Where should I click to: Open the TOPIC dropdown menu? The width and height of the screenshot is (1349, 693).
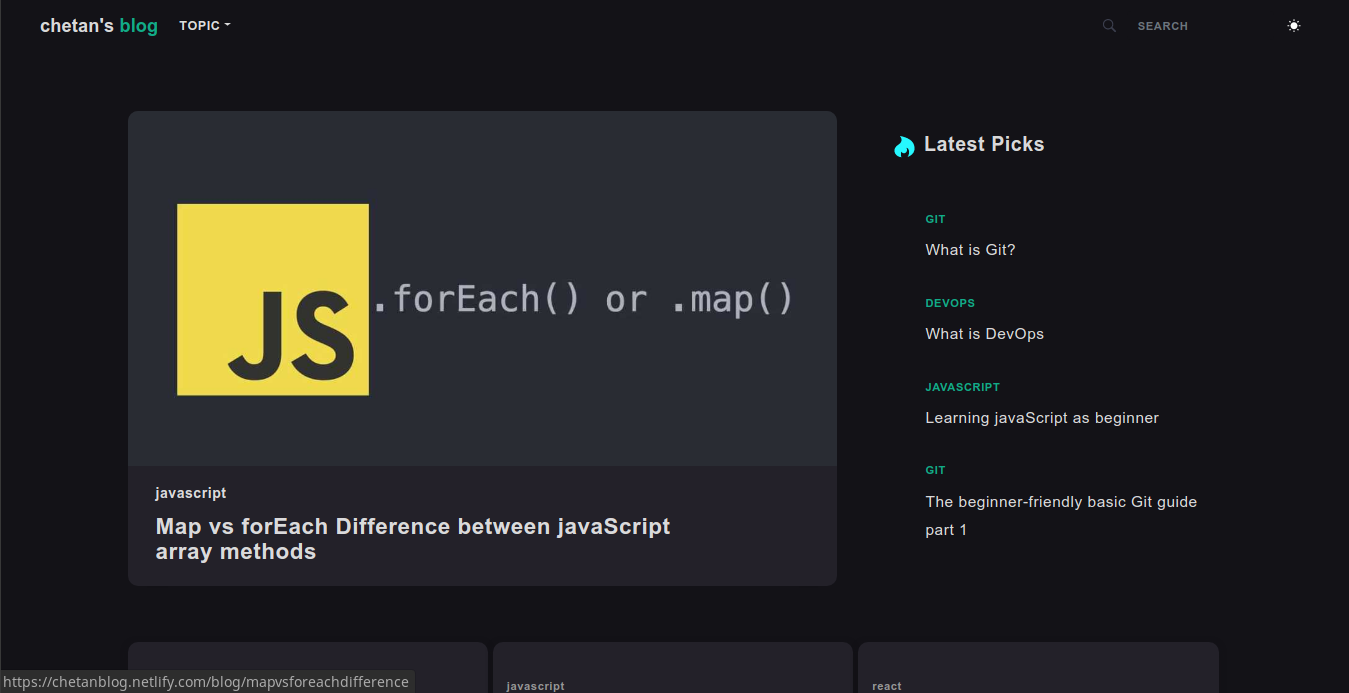click(204, 25)
